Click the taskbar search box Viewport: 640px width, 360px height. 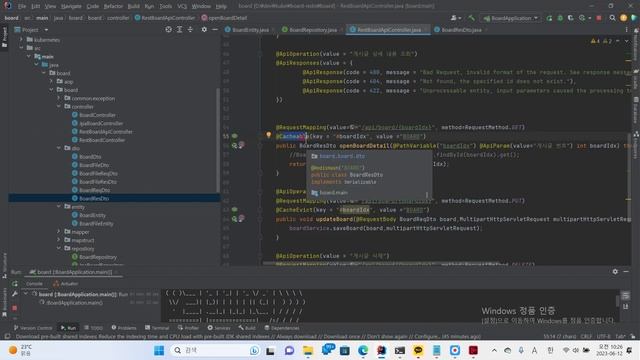216,350
